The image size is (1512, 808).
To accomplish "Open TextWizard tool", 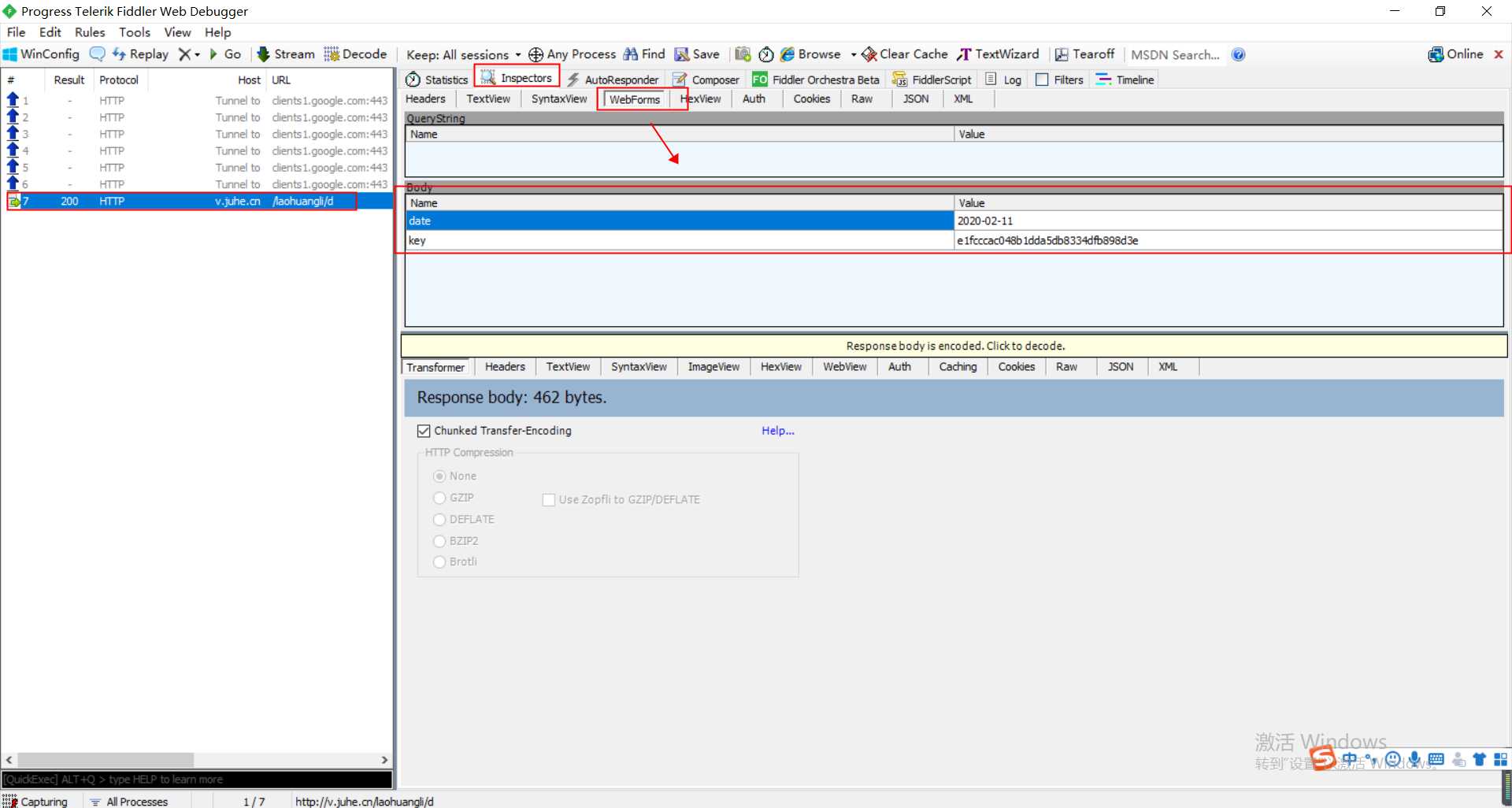I will point(998,54).
